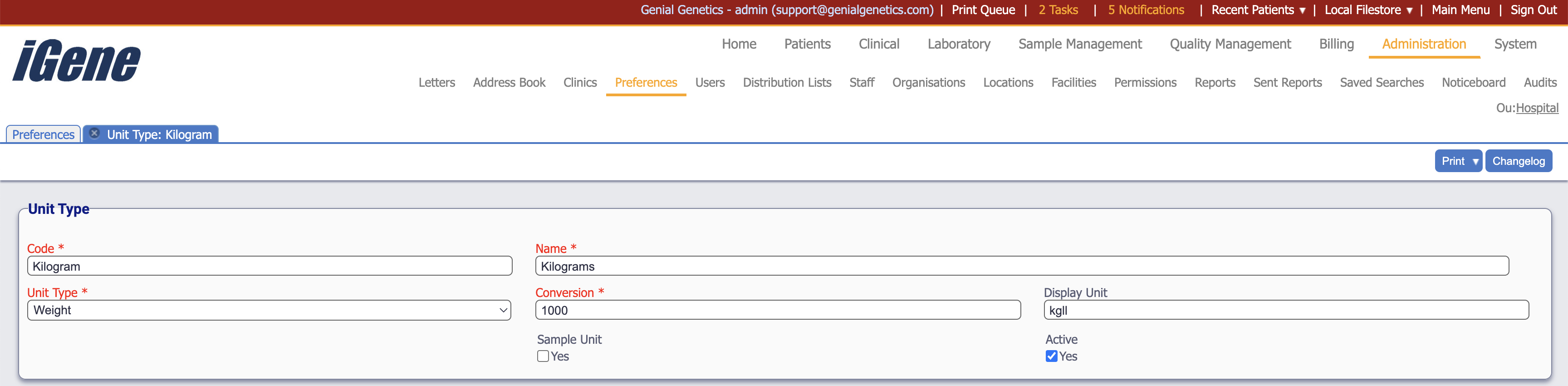Screen dimensions: 1568x386
Task: Expand the Local Filestore menu
Action: coord(1368,10)
